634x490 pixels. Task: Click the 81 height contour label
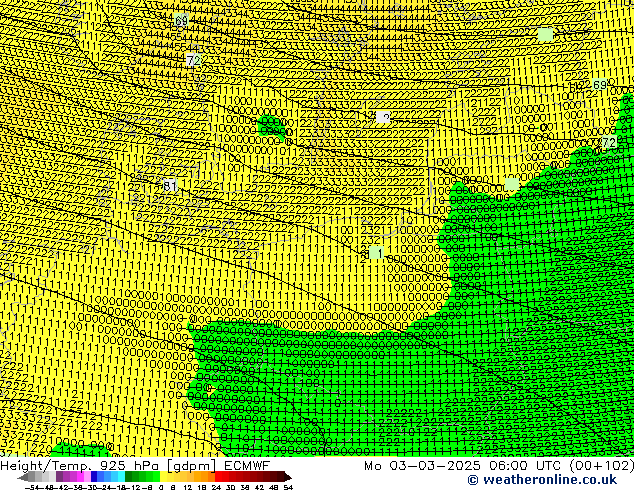[170, 186]
